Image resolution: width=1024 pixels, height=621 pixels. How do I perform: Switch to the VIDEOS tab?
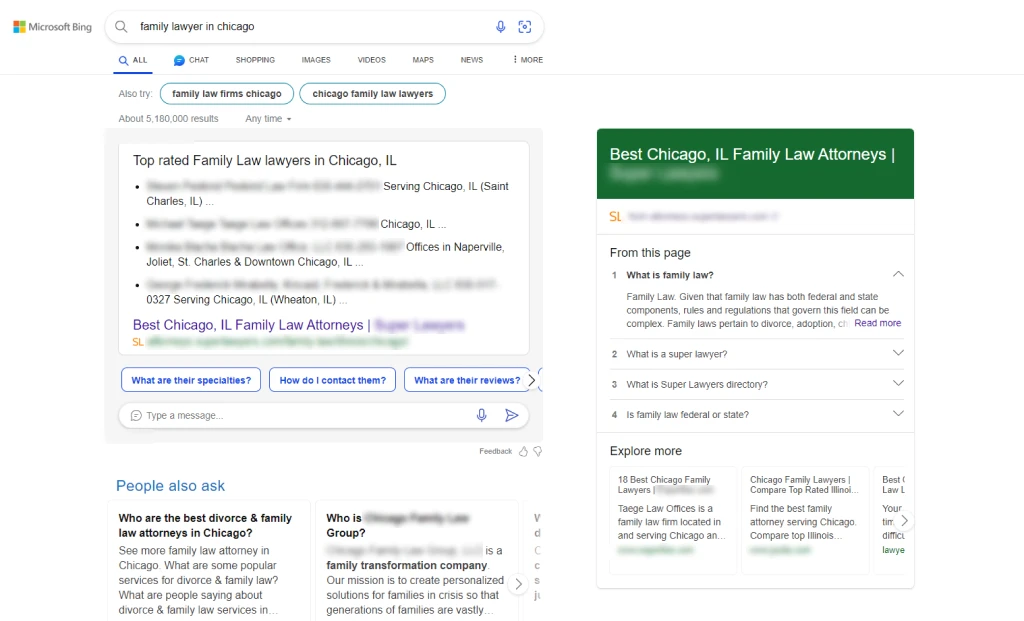pyautogui.click(x=372, y=60)
